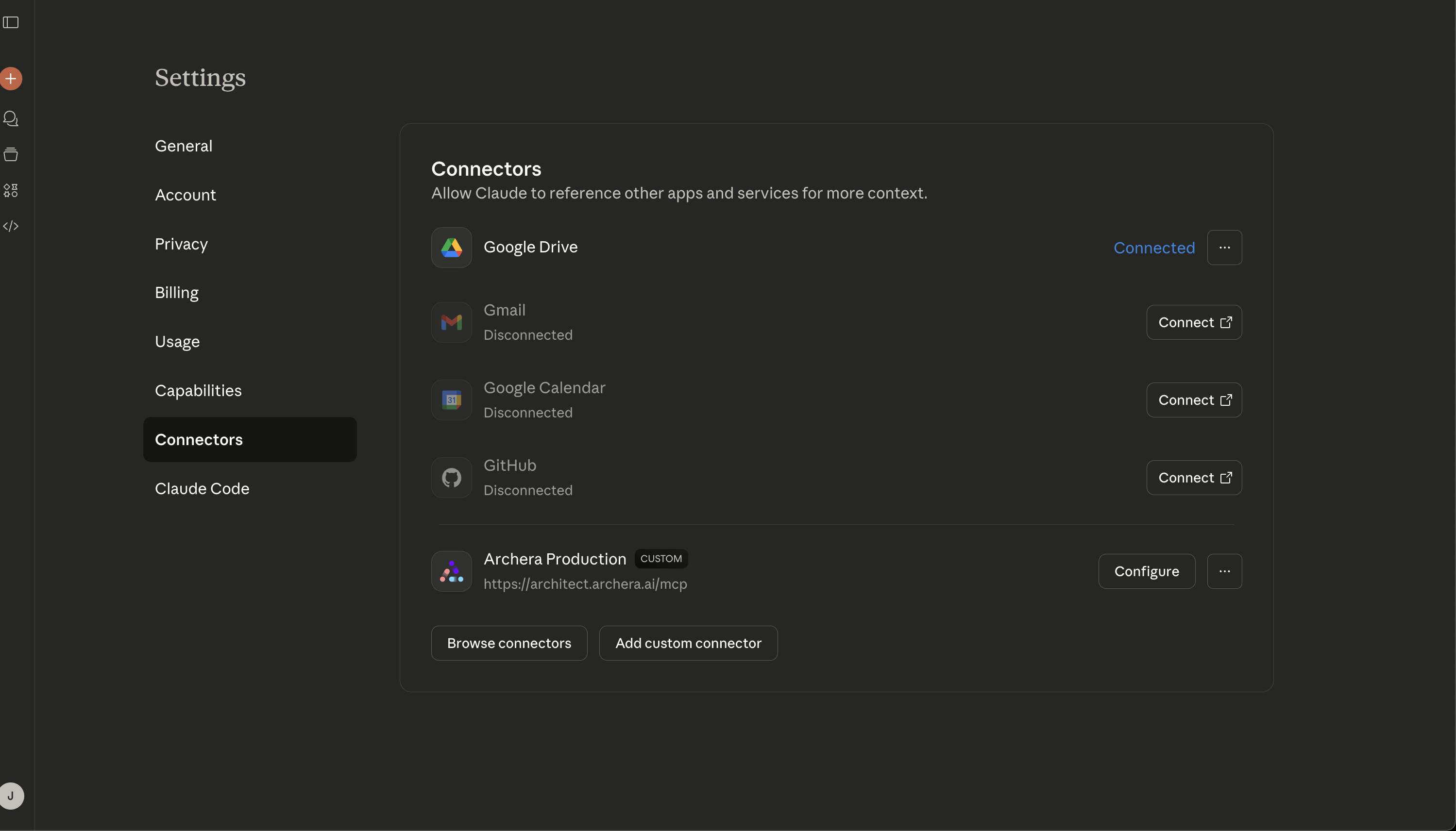Click Add custom connector
1456x831 pixels.
pyautogui.click(x=688, y=643)
